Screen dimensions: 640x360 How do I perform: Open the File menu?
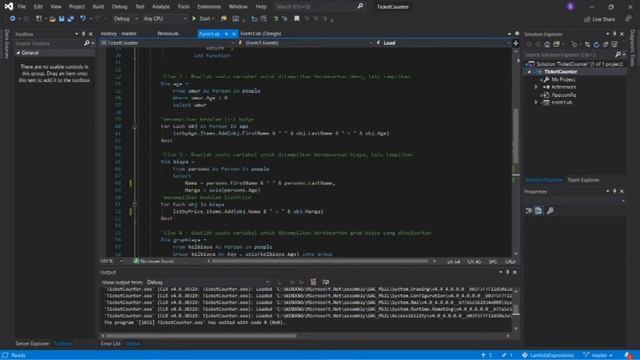[22, 7]
